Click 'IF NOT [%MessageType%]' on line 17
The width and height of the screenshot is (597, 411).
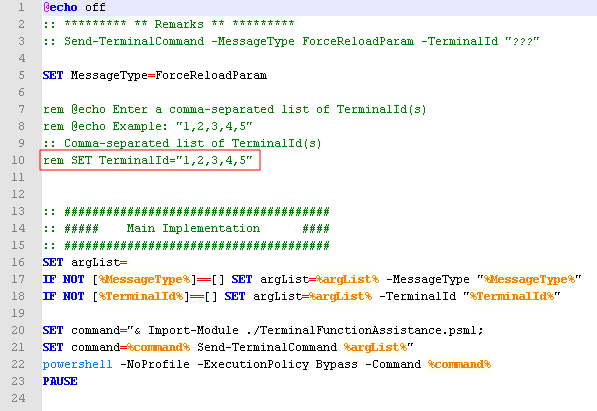click(x=120, y=279)
